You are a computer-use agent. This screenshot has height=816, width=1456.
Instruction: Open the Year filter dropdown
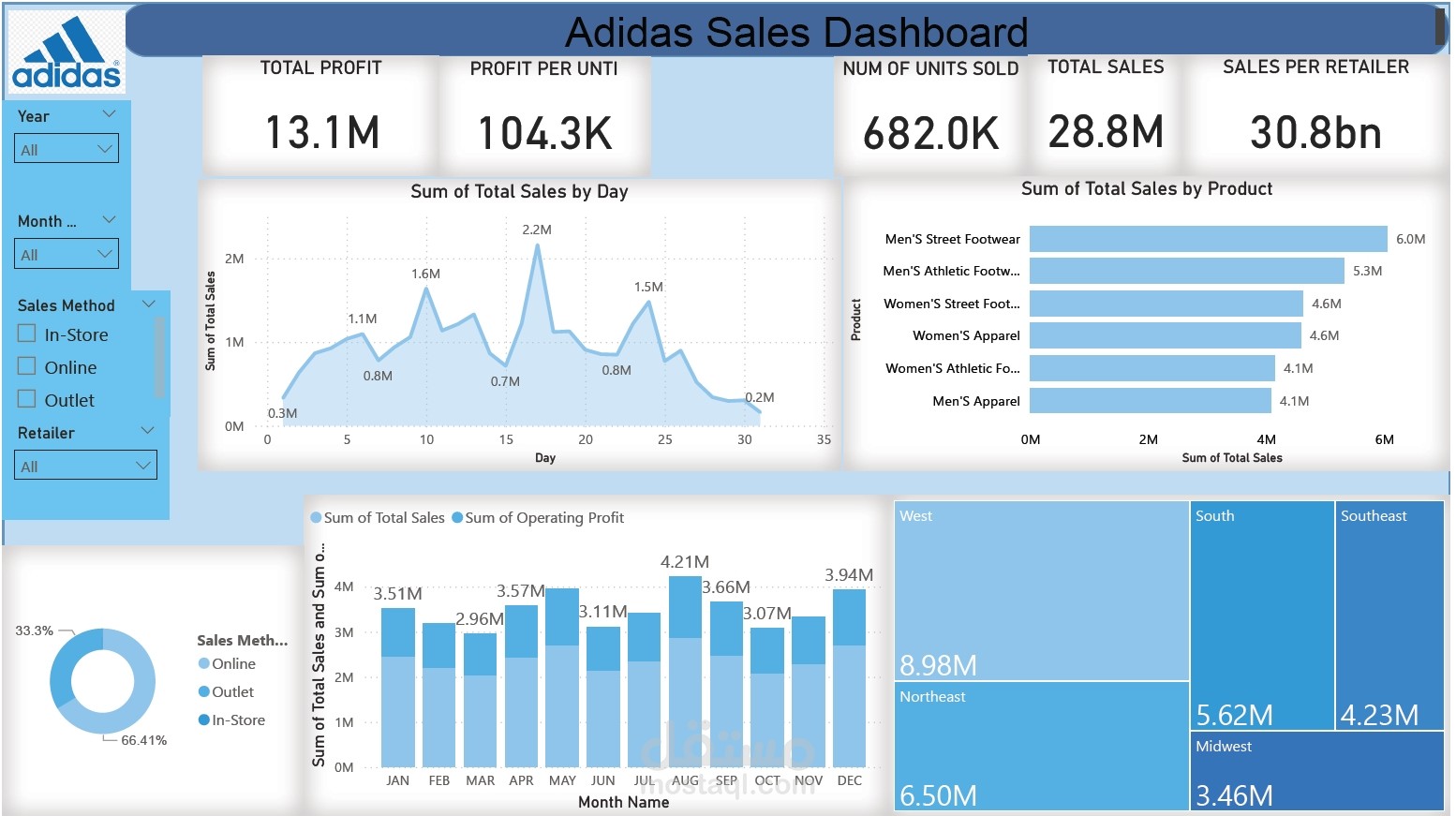coord(106,148)
